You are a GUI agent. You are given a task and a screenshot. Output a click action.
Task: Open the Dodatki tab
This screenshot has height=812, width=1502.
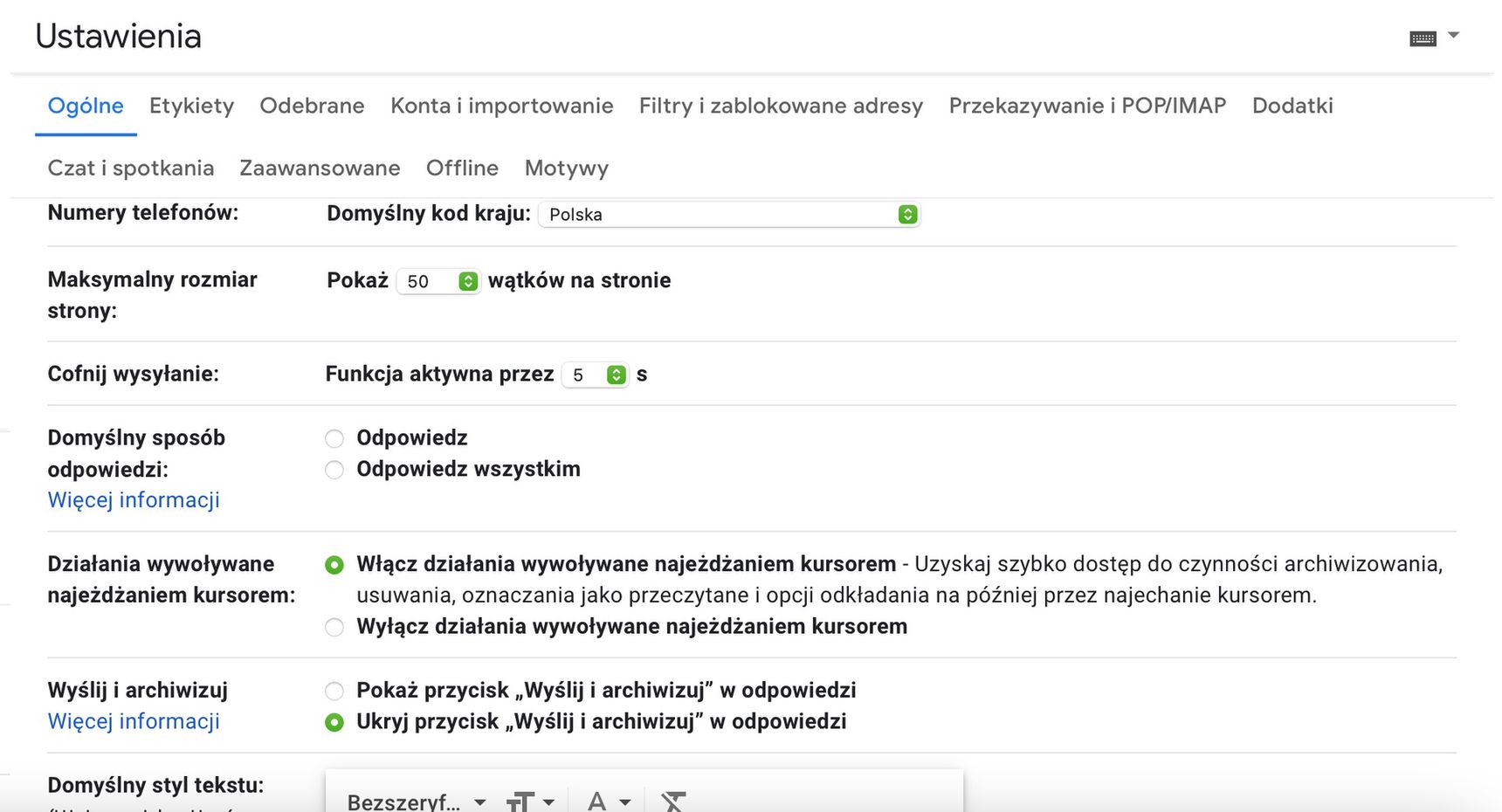[1292, 106]
